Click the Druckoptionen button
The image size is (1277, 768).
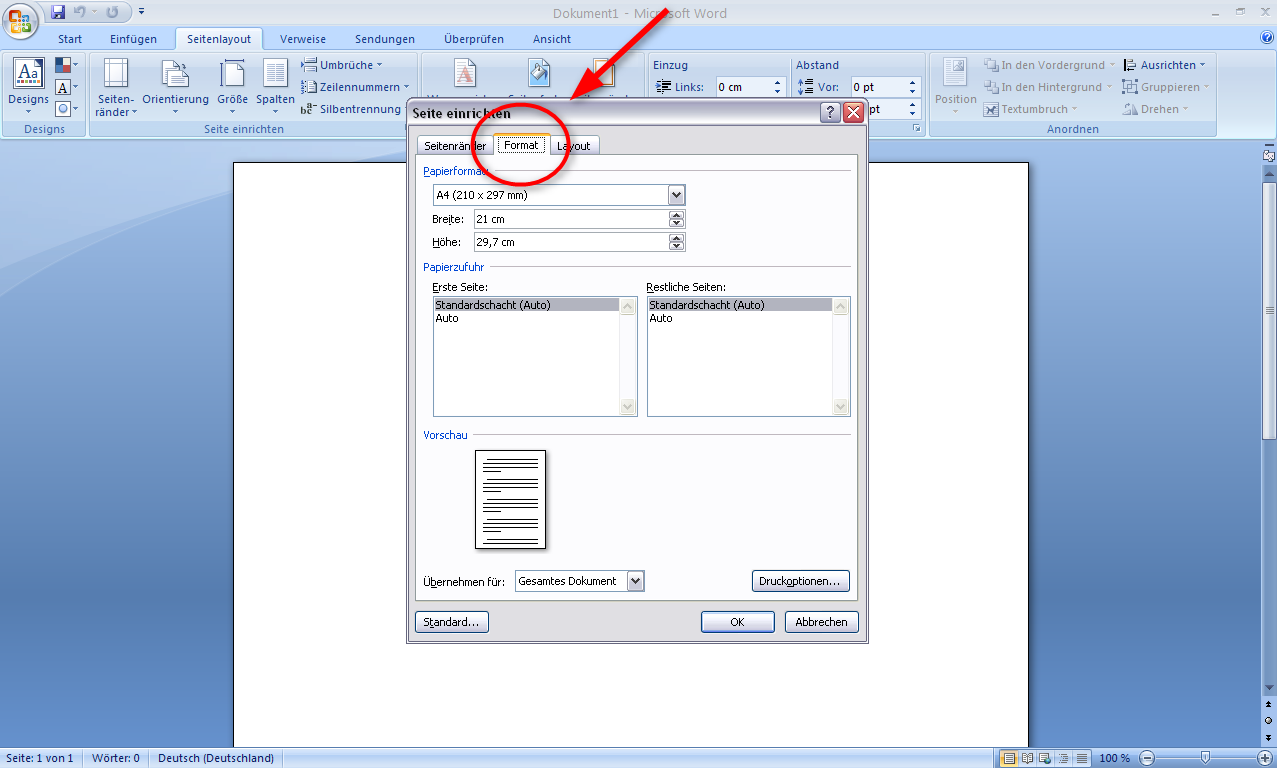[800, 581]
